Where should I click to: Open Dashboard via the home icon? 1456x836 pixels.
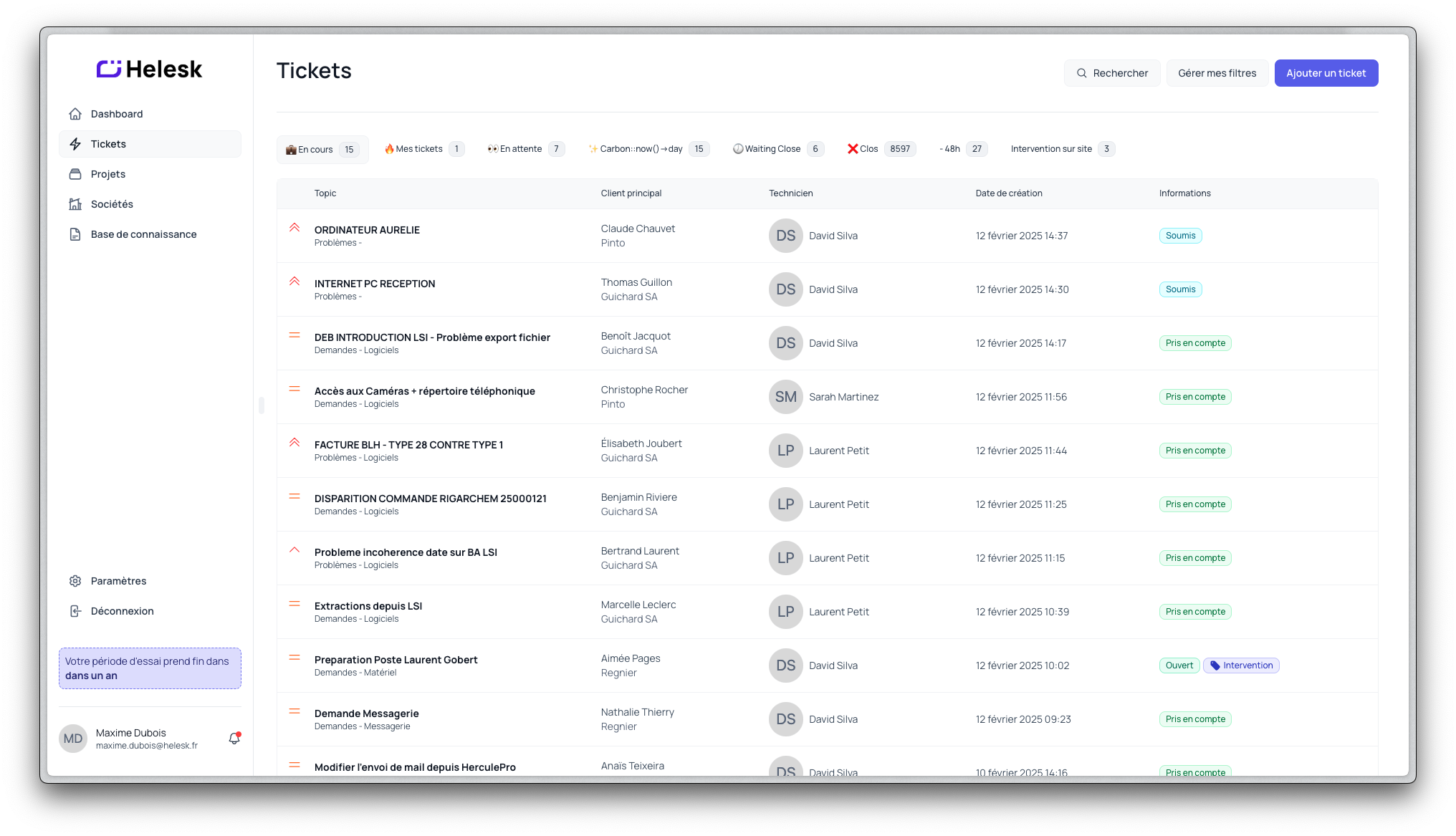point(75,114)
